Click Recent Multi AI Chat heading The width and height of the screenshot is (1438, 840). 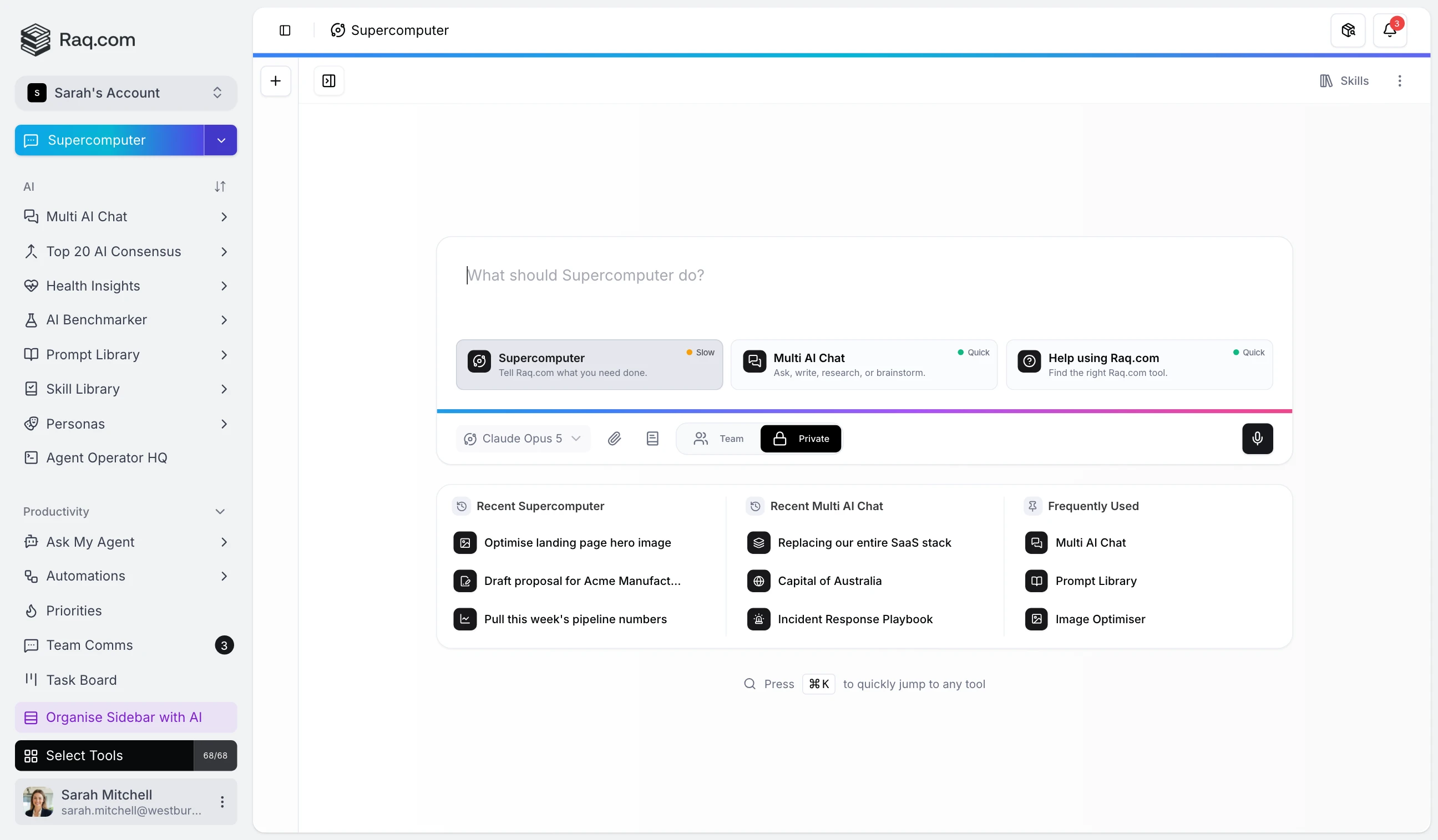[x=826, y=506]
